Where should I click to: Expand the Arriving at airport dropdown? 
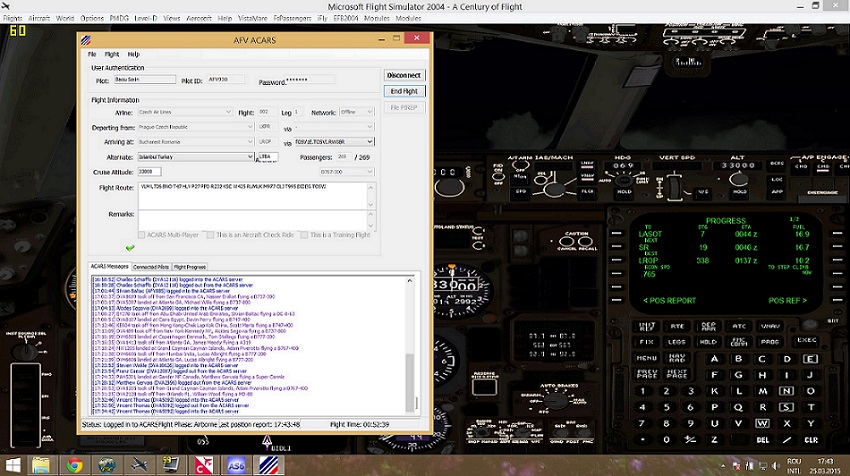[x=250, y=141]
